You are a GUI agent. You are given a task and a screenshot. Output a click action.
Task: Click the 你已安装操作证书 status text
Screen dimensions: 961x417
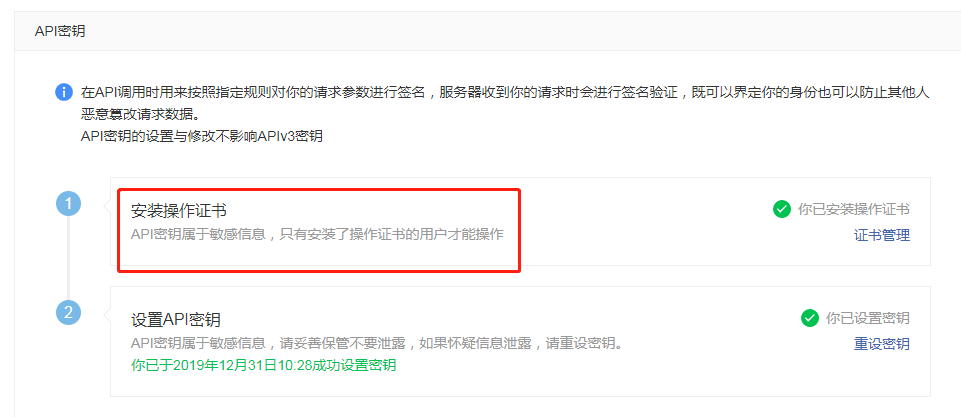(854, 209)
